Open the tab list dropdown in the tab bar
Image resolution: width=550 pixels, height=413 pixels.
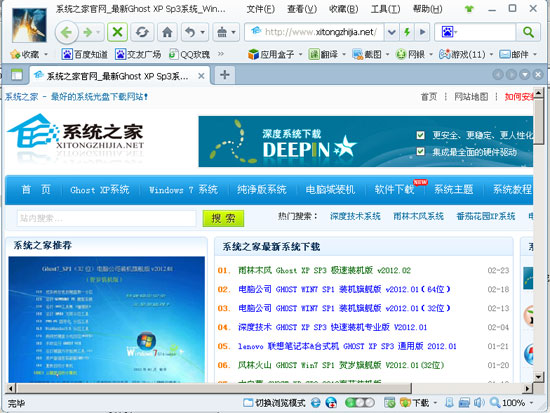524,74
